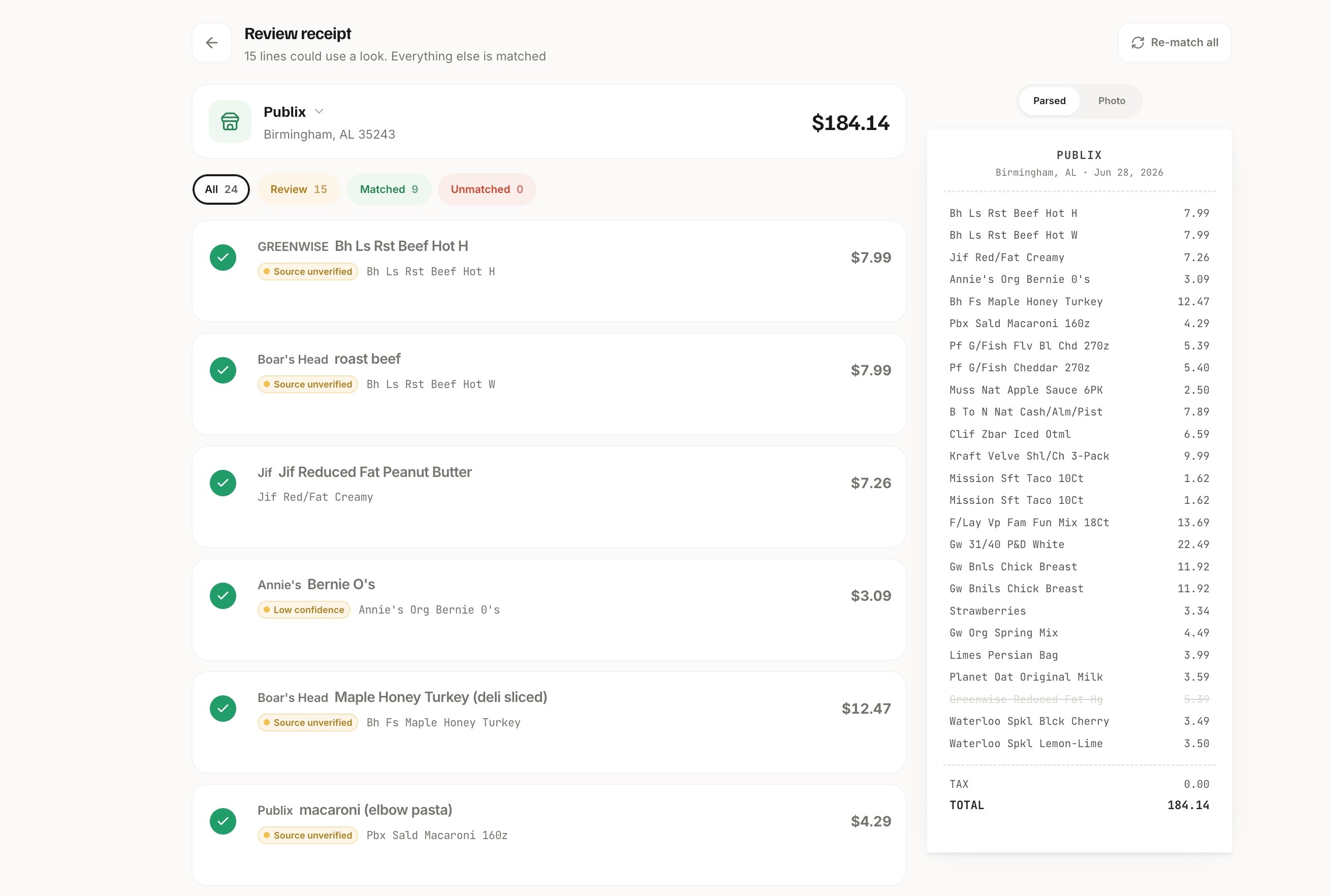Viewport: 1331px width, 896px height.
Task: Toggle the check for Jif Reduced Fat Peanut Butter
Action: (223, 484)
